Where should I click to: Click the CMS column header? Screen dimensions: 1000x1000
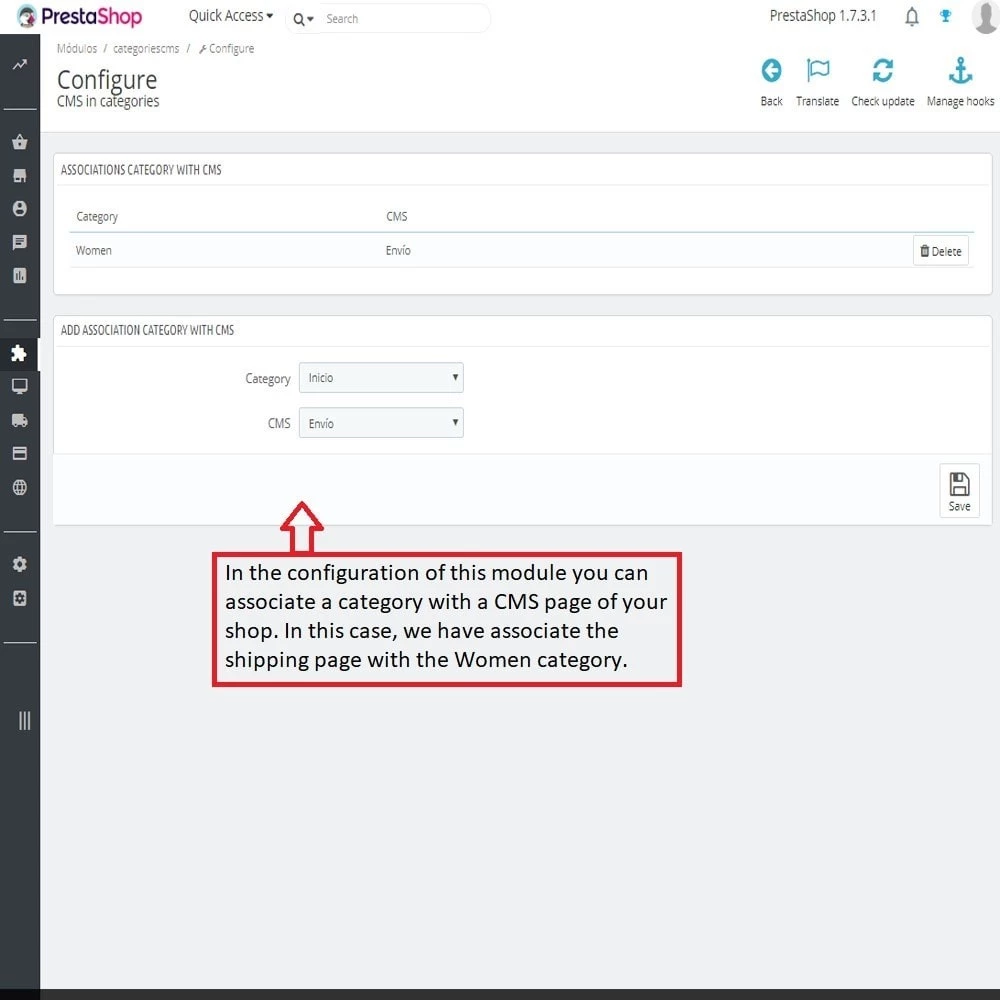pyautogui.click(x=396, y=216)
